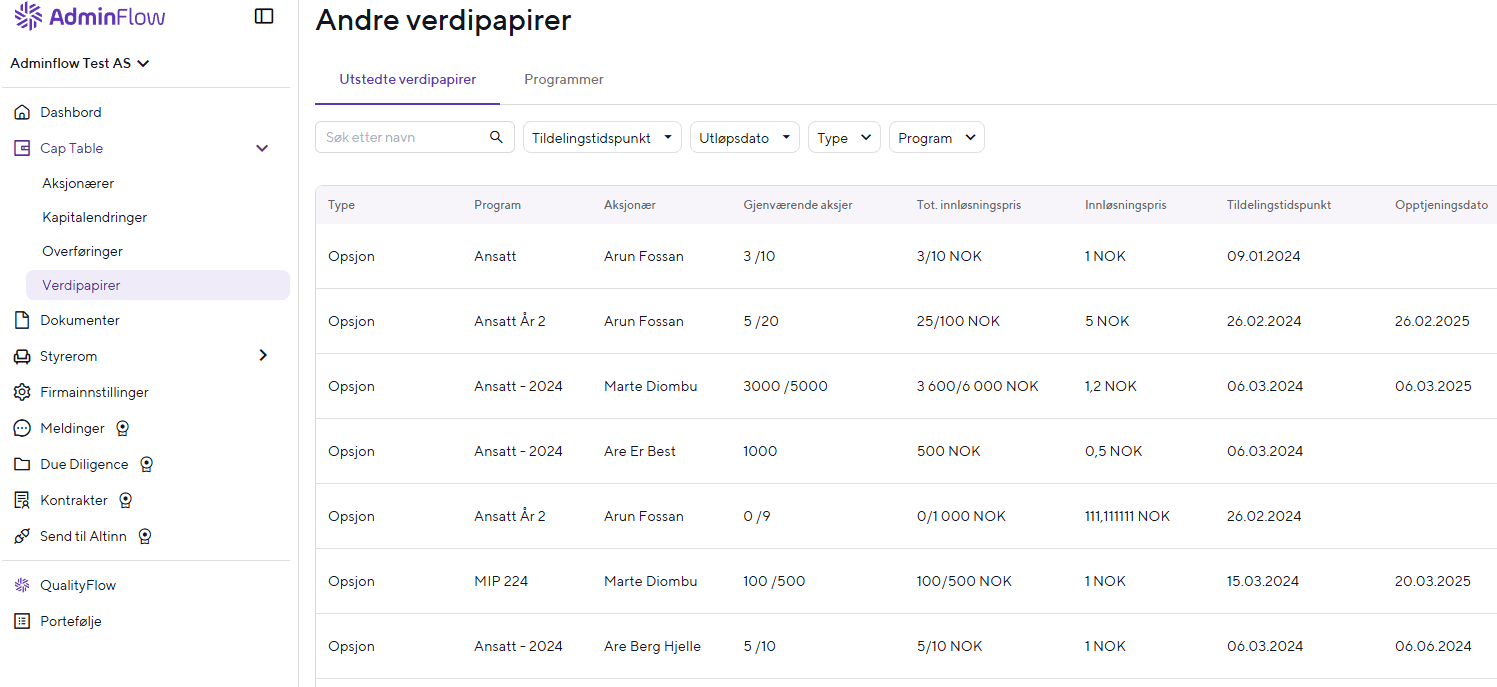The width and height of the screenshot is (1497, 687).
Task: Open Overføringer in the sidebar
Action: 83,251
